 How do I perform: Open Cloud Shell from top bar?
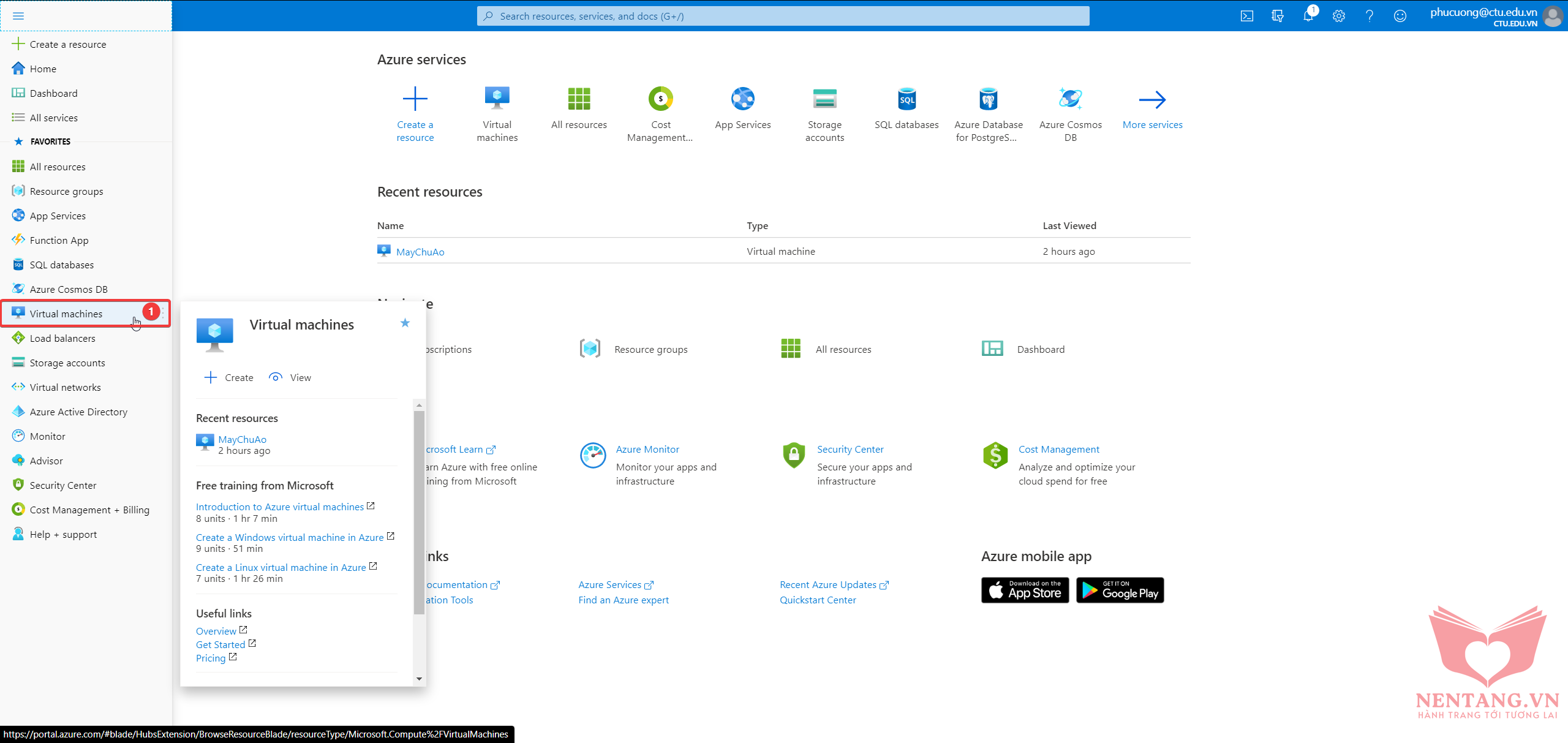(1246, 16)
